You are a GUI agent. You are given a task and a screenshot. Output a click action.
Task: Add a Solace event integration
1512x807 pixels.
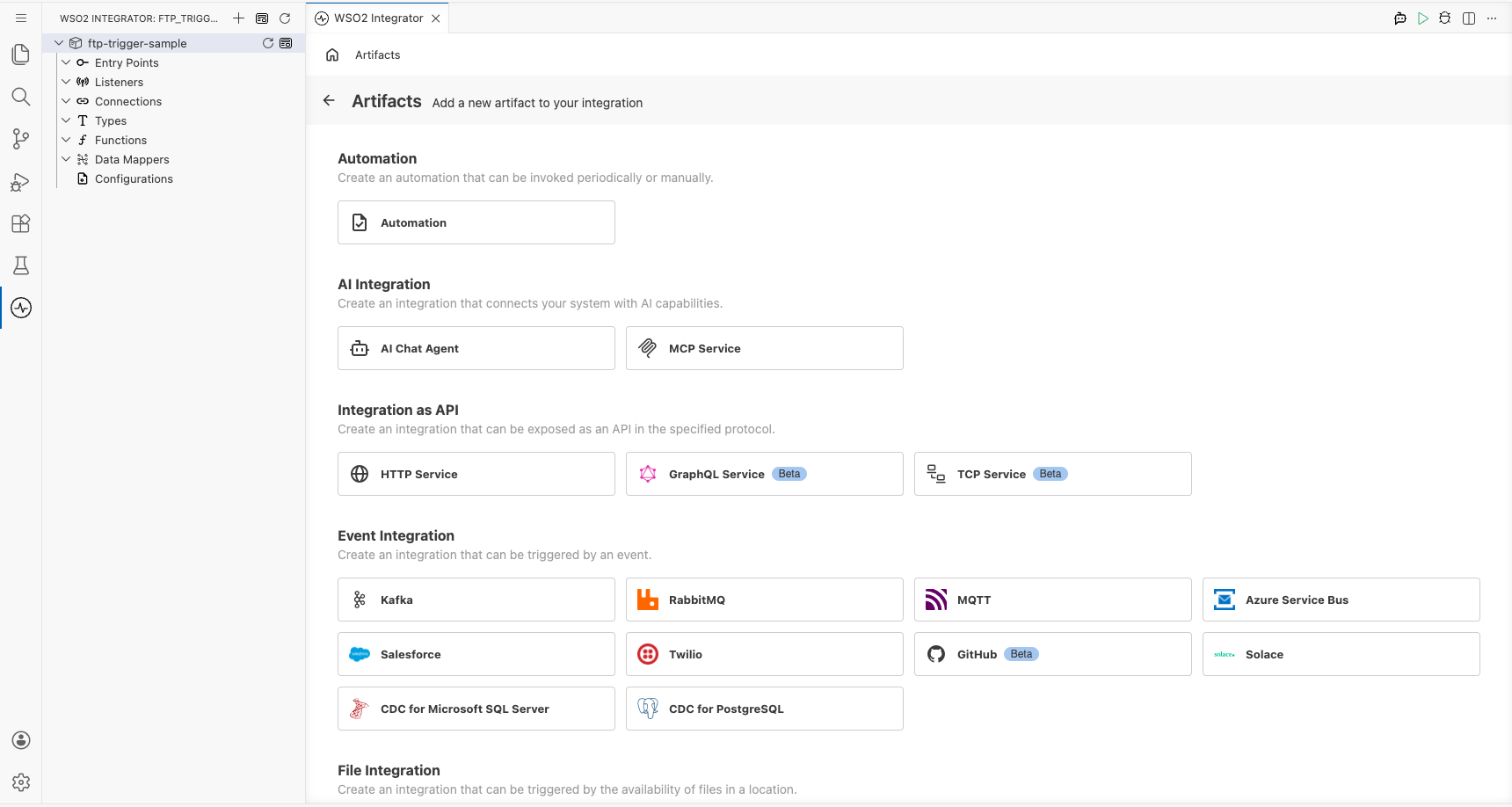coord(1341,654)
